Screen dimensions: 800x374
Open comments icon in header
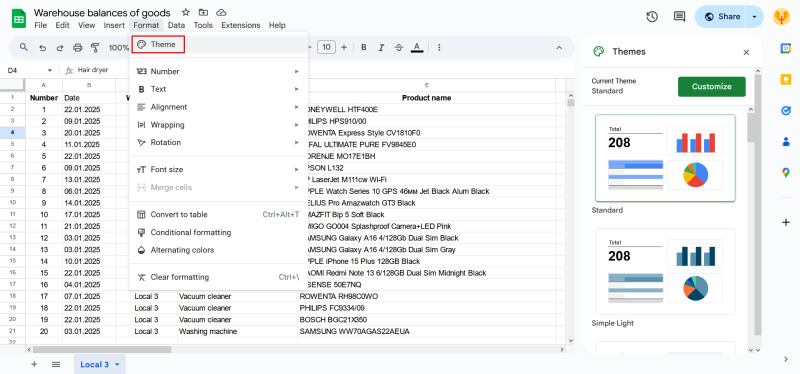[679, 16]
